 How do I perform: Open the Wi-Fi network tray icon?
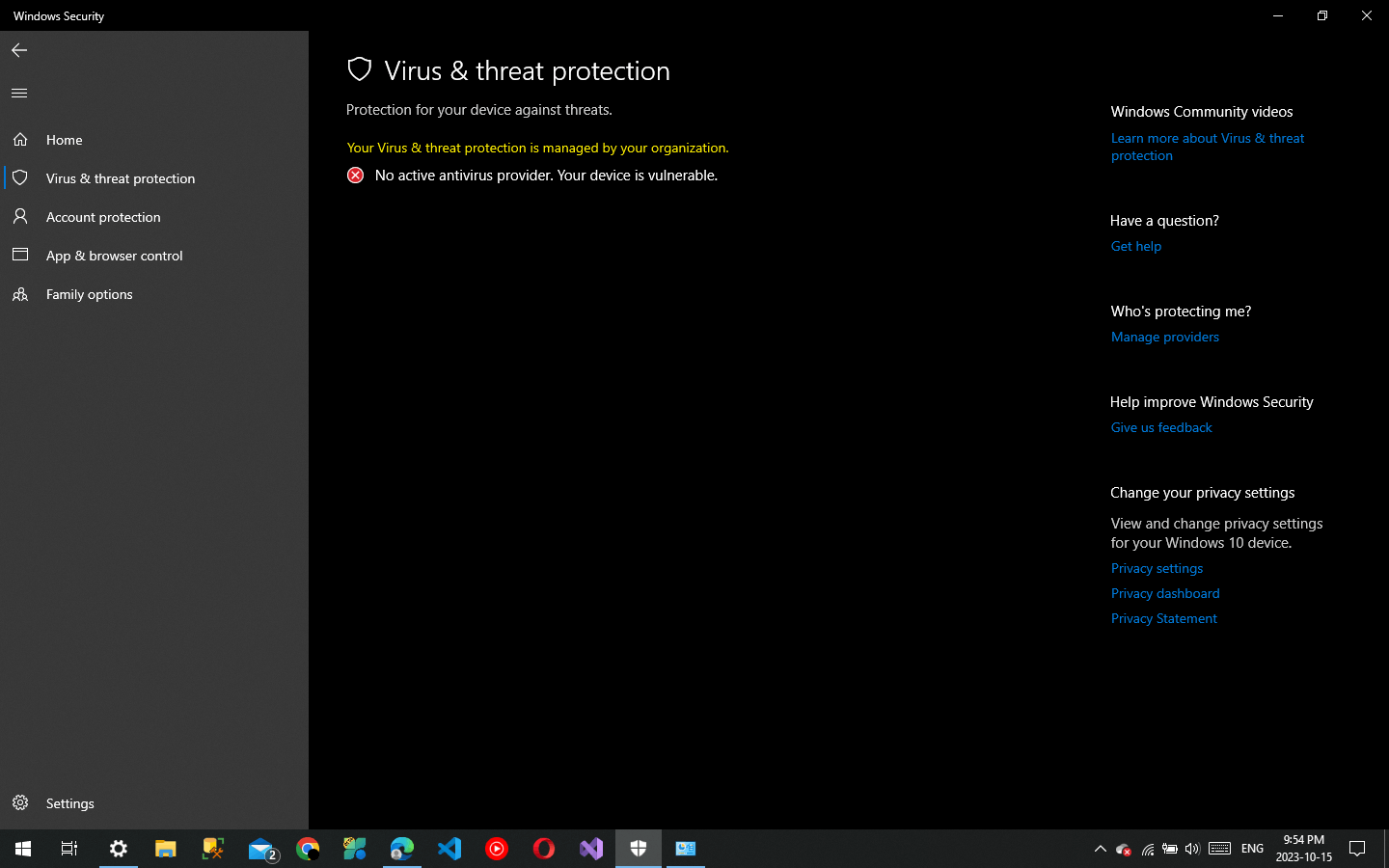(x=1148, y=849)
